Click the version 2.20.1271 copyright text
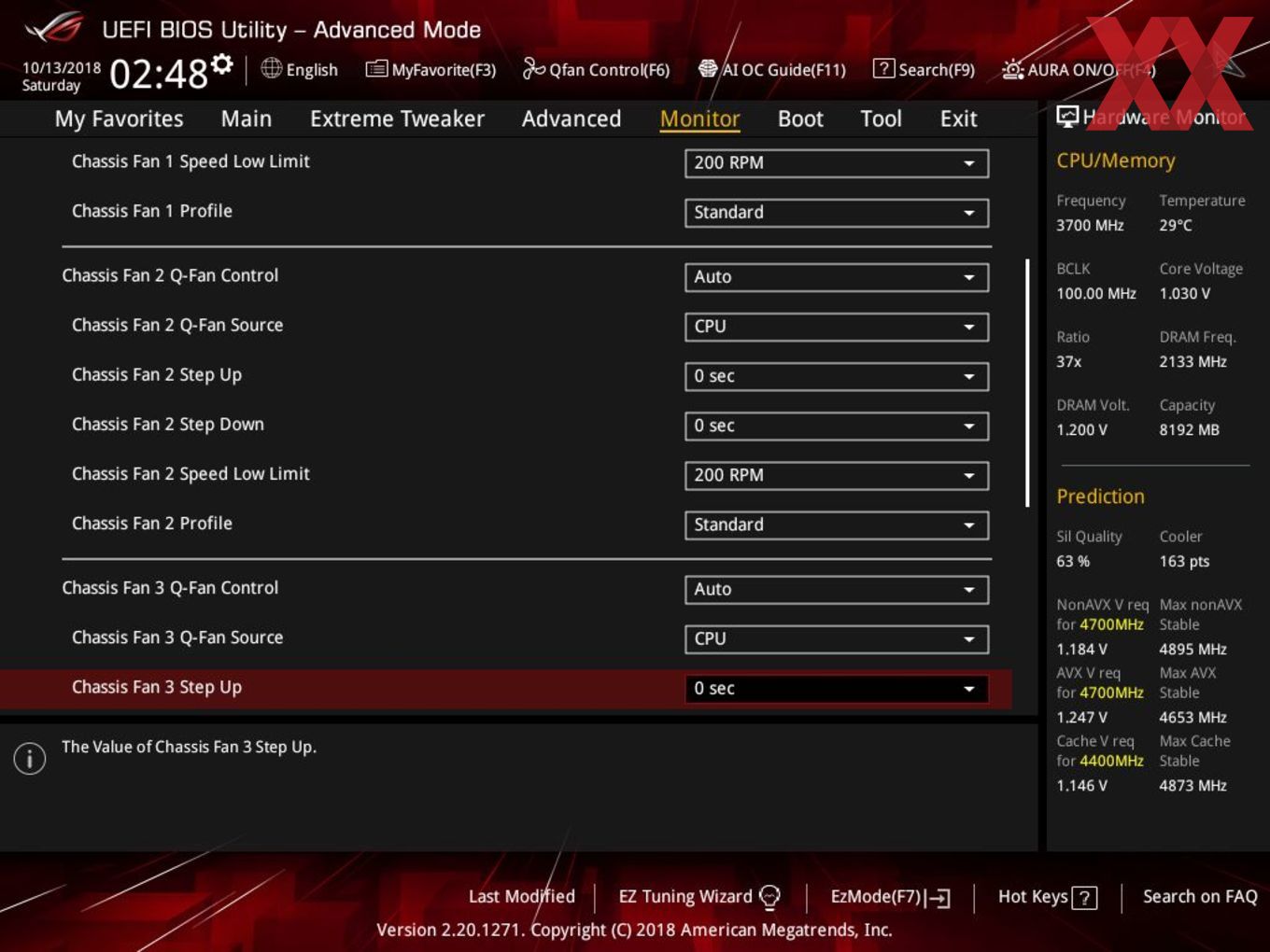 [x=634, y=930]
